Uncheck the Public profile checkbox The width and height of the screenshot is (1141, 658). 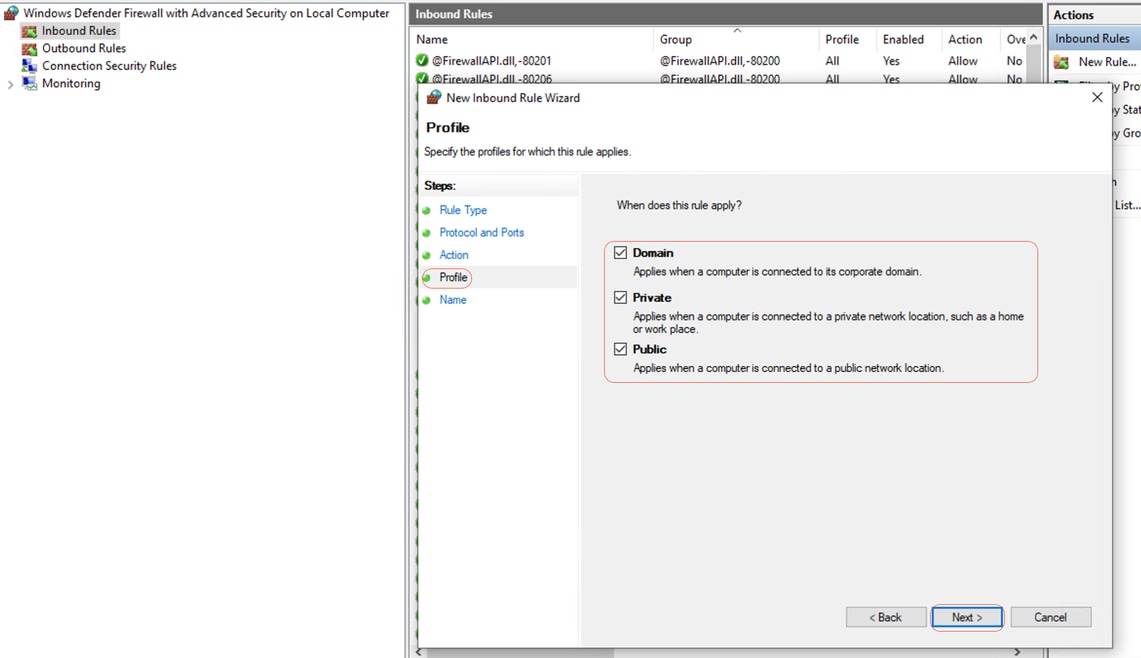(x=620, y=349)
